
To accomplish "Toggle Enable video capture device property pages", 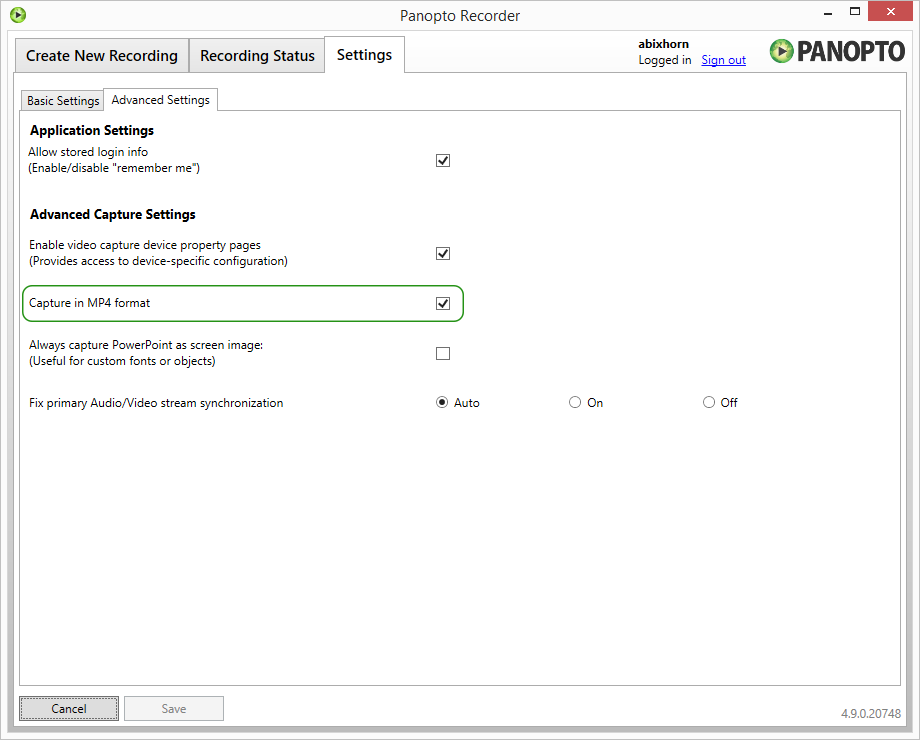I will 443,253.
